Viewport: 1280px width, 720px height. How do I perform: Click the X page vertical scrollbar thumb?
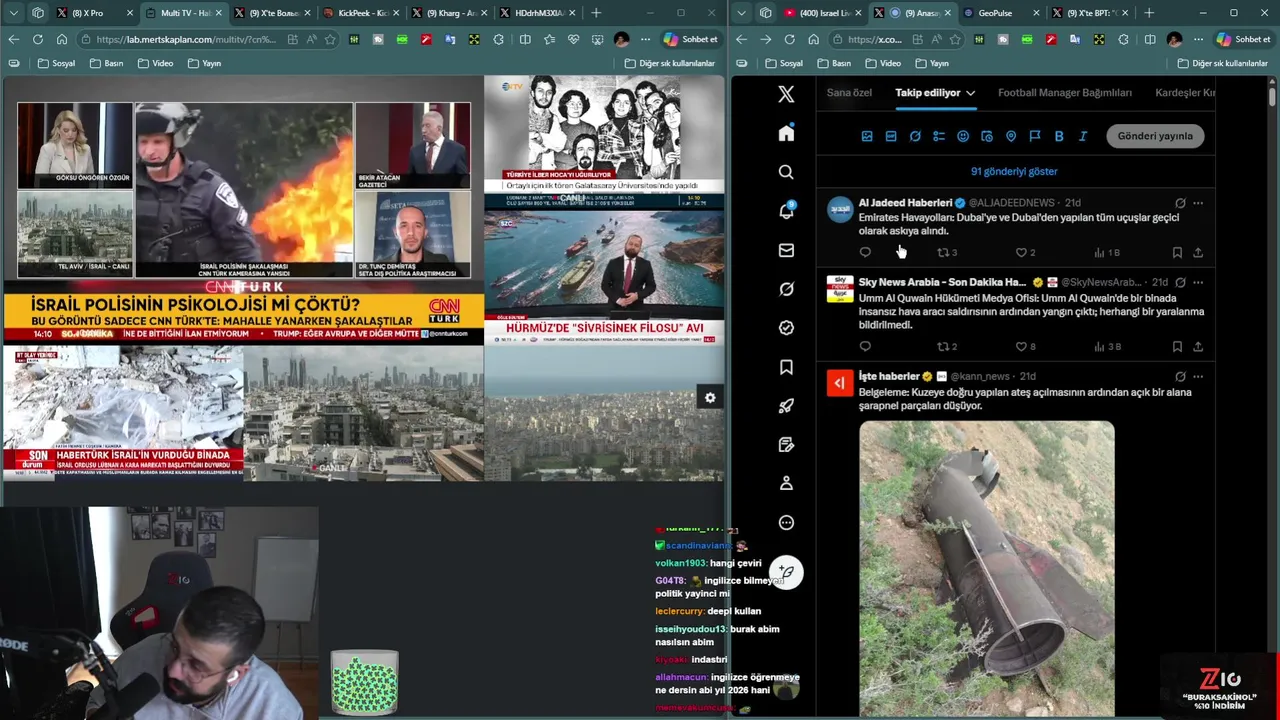pyautogui.click(x=1272, y=96)
